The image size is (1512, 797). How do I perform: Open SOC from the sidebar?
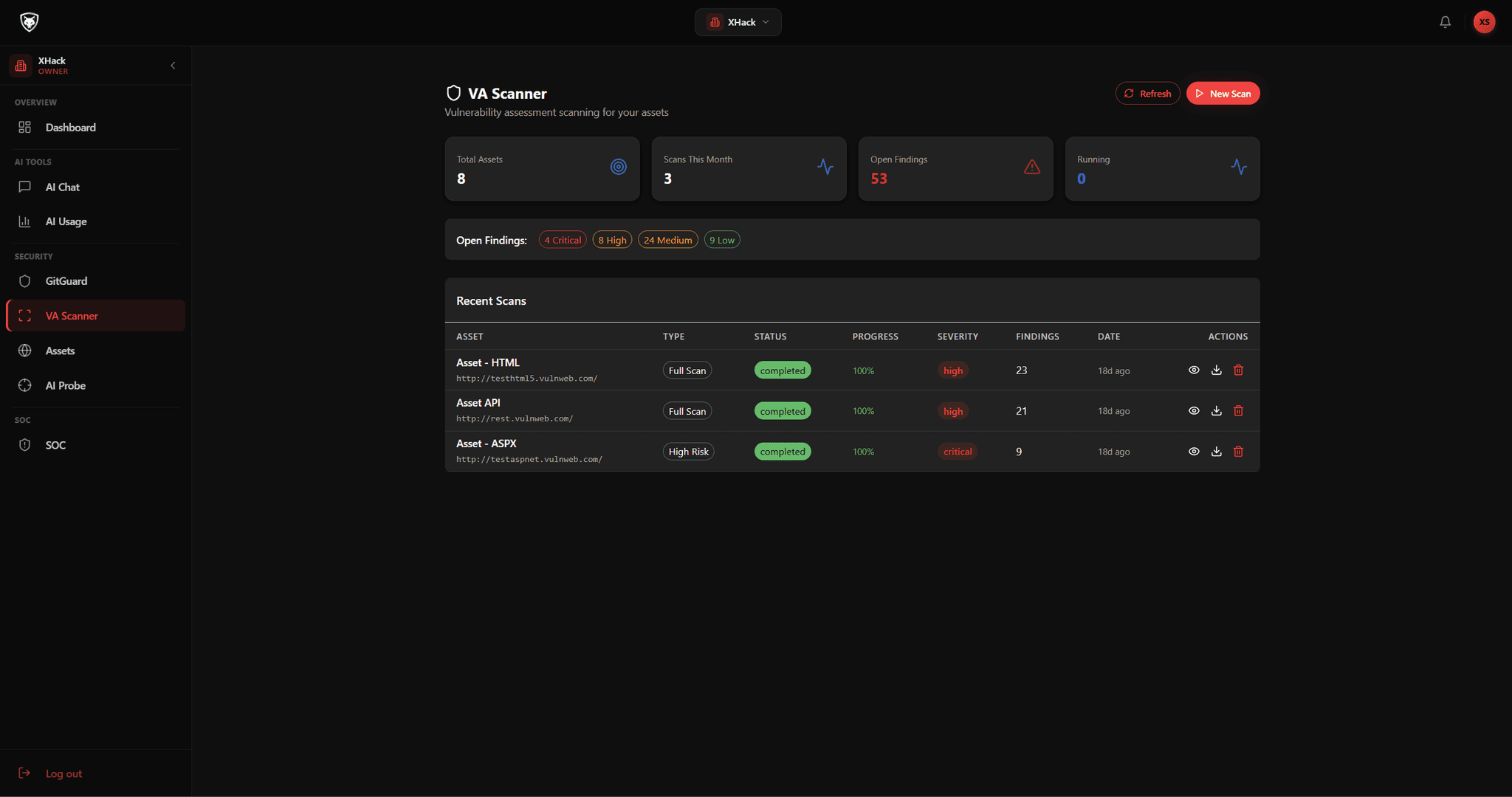pyautogui.click(x=96, y=445)
